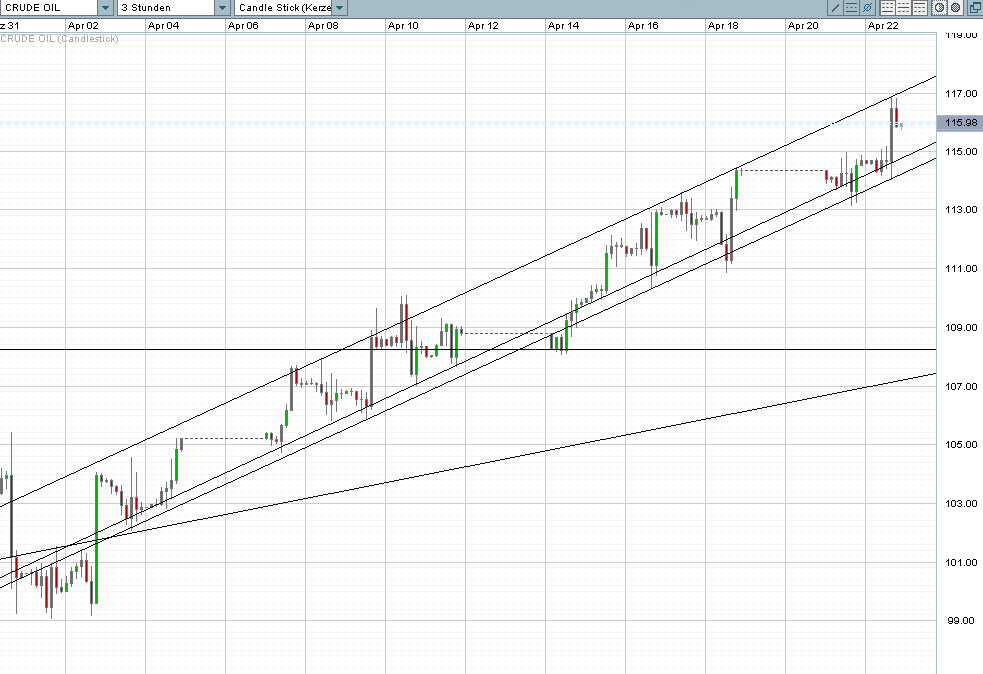Viewport: 983px width, 674px height.
Task: Click the Apr 10 date label
Action: pyautogui.click(x=403, y=26)
